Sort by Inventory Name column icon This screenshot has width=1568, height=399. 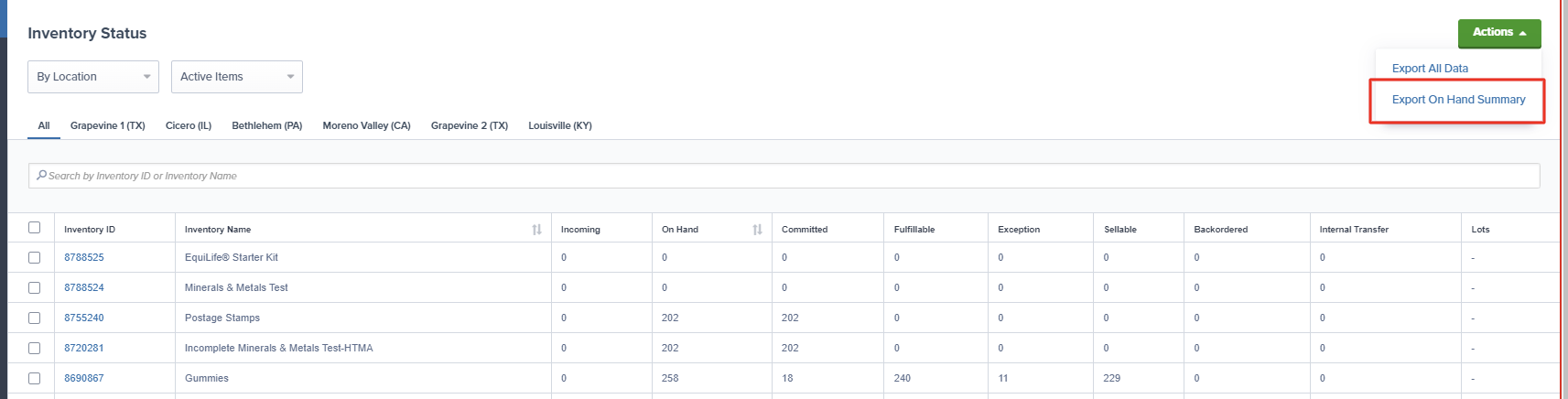pyautogui.click(x=536, y=230)
